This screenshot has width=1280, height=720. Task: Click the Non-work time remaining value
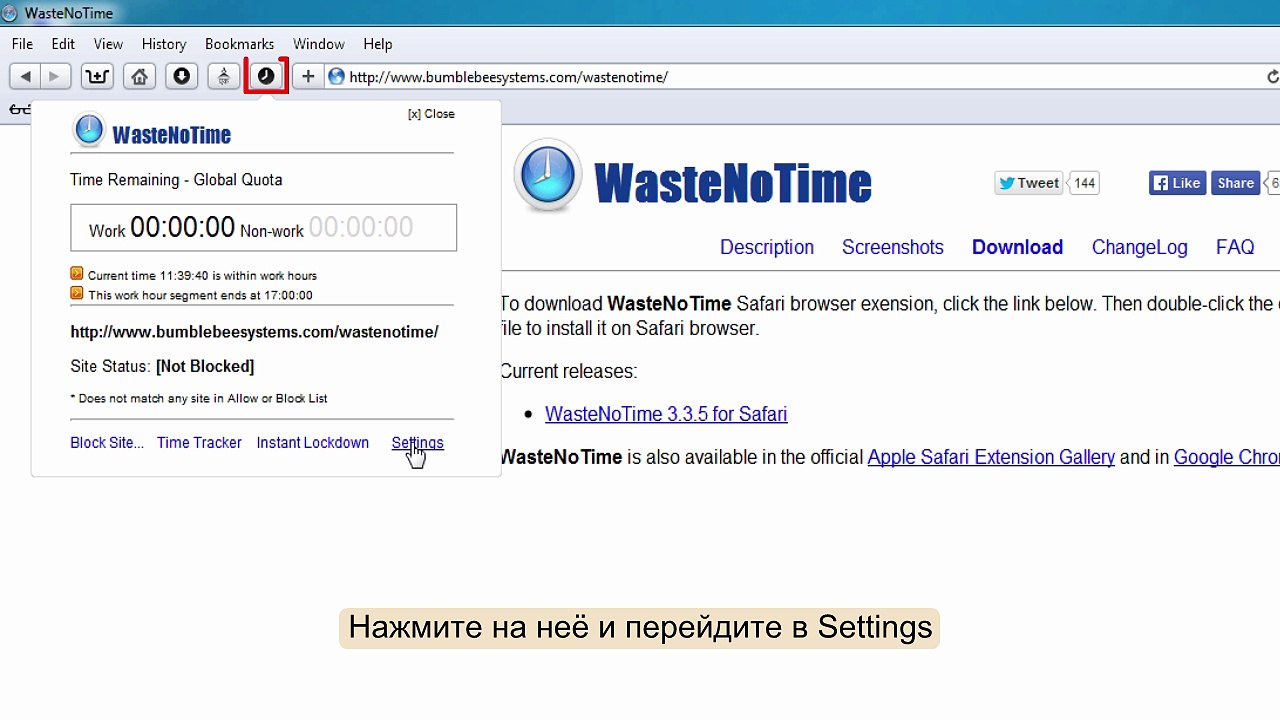[360, 227]
